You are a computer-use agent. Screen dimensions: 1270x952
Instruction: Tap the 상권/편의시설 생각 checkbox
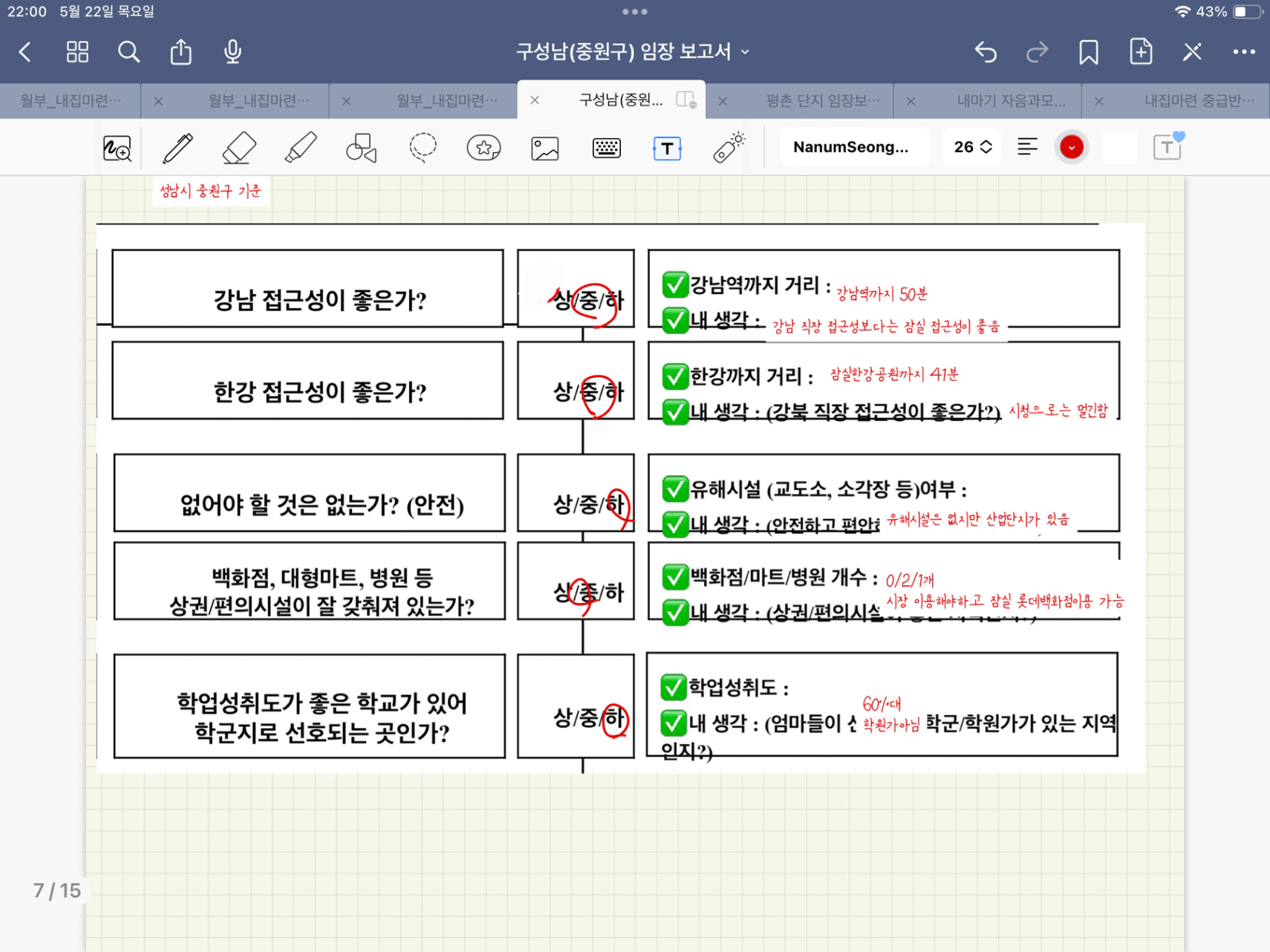tap(674, 613)
